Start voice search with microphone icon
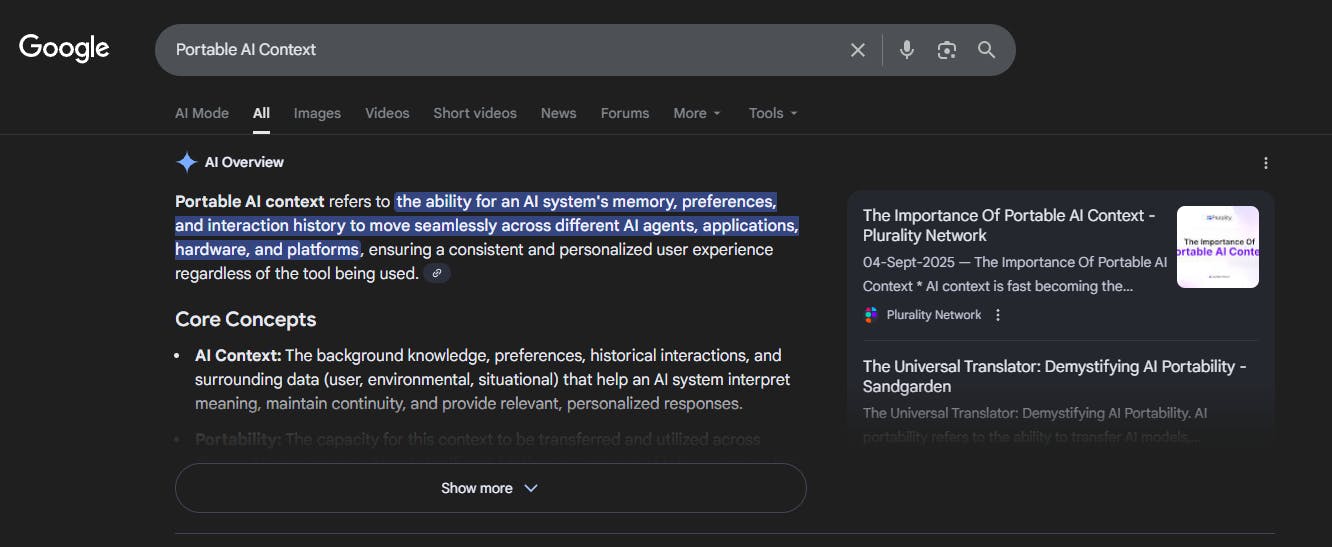Viewport: 1332px width, 547px height. click(906, 50)
